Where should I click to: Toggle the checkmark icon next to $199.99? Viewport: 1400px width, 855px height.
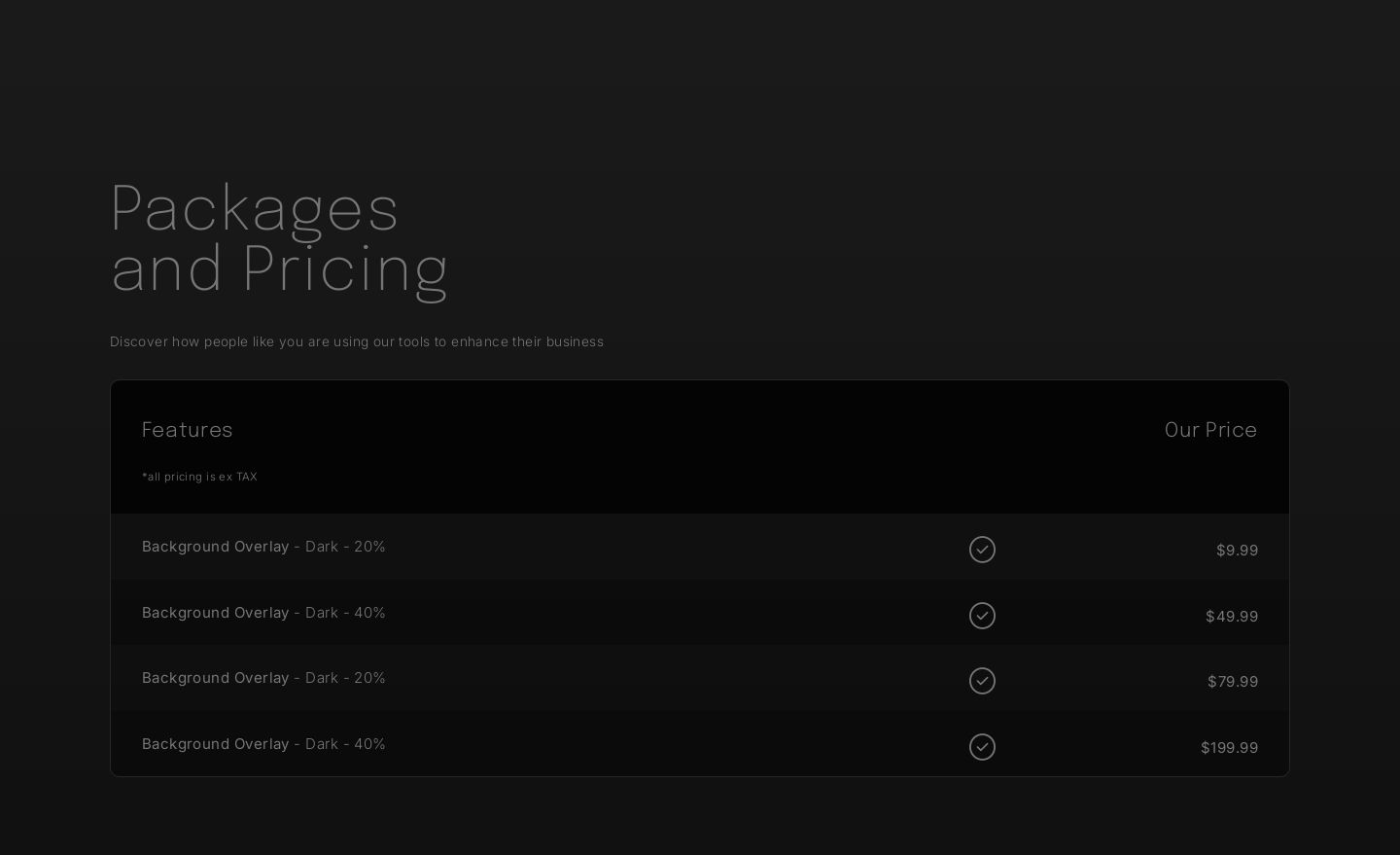pos(982,747)
